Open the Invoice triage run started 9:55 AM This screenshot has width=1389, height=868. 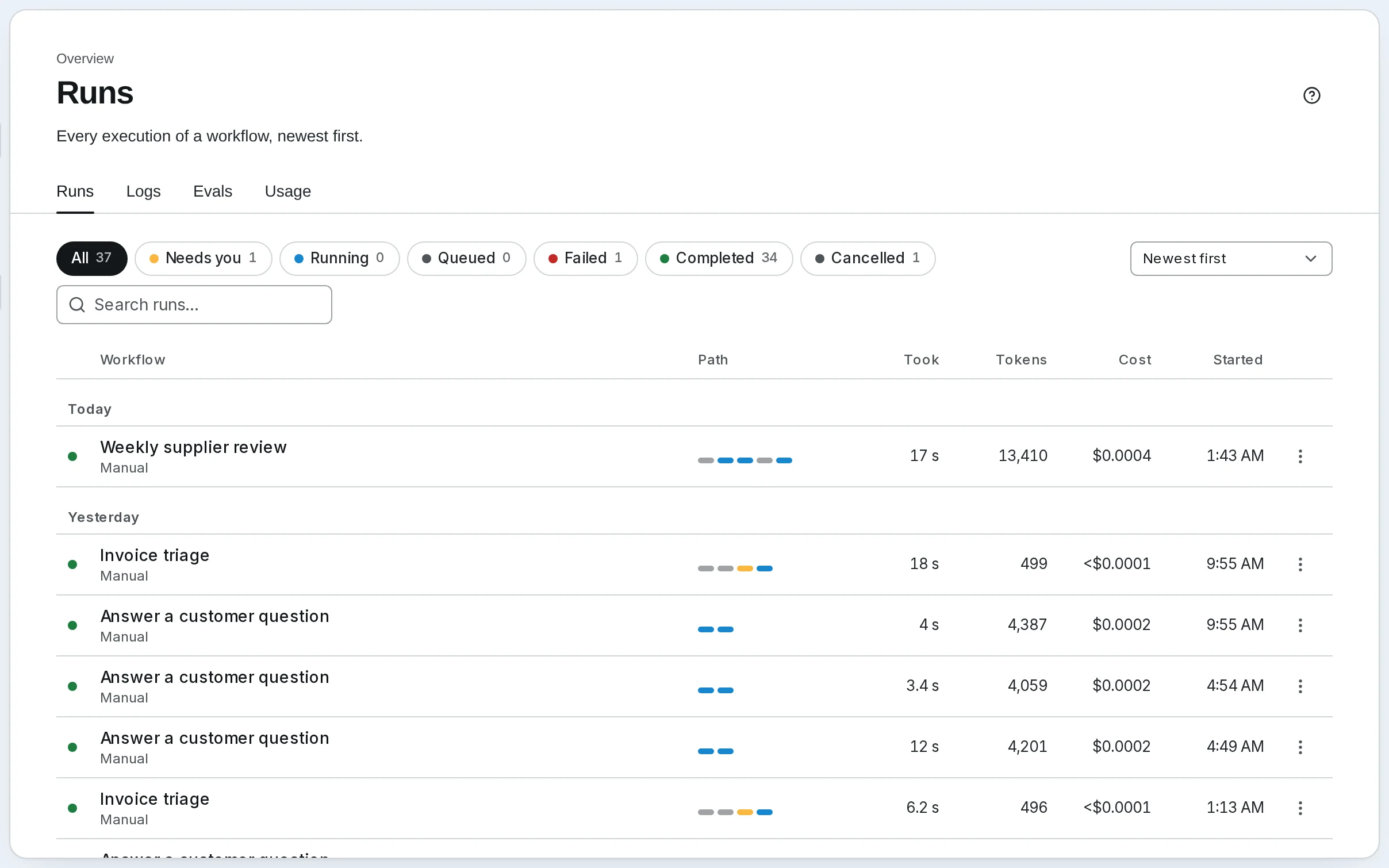(694, 564)
